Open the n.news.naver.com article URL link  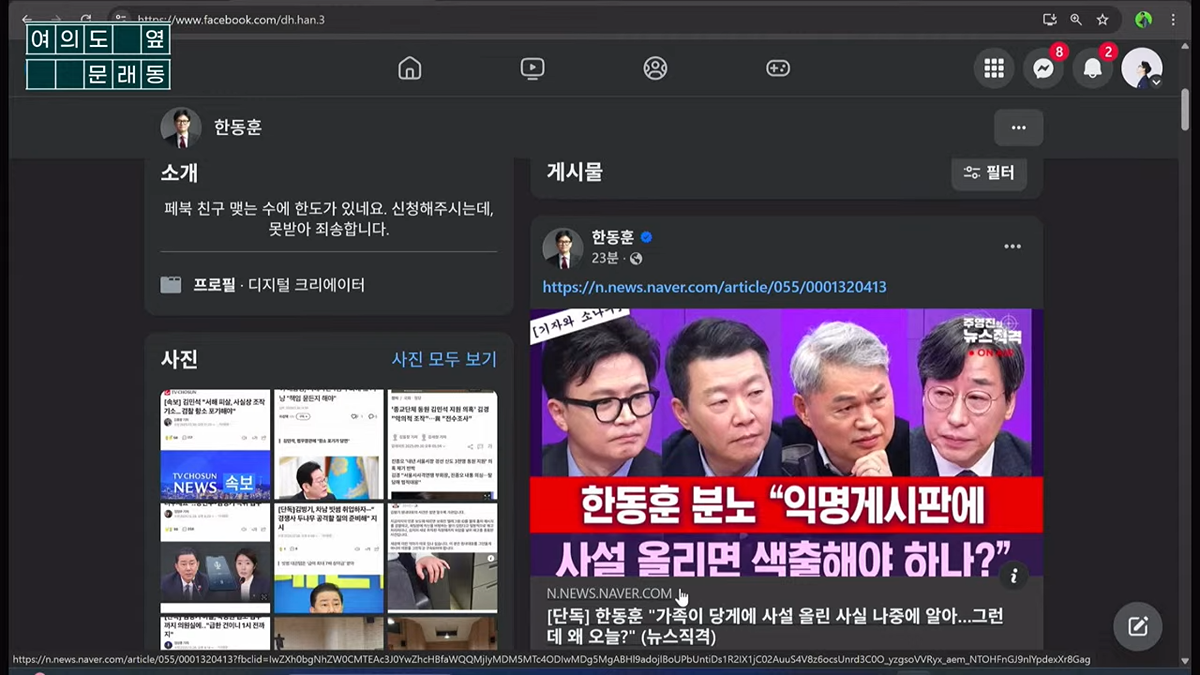714,287
